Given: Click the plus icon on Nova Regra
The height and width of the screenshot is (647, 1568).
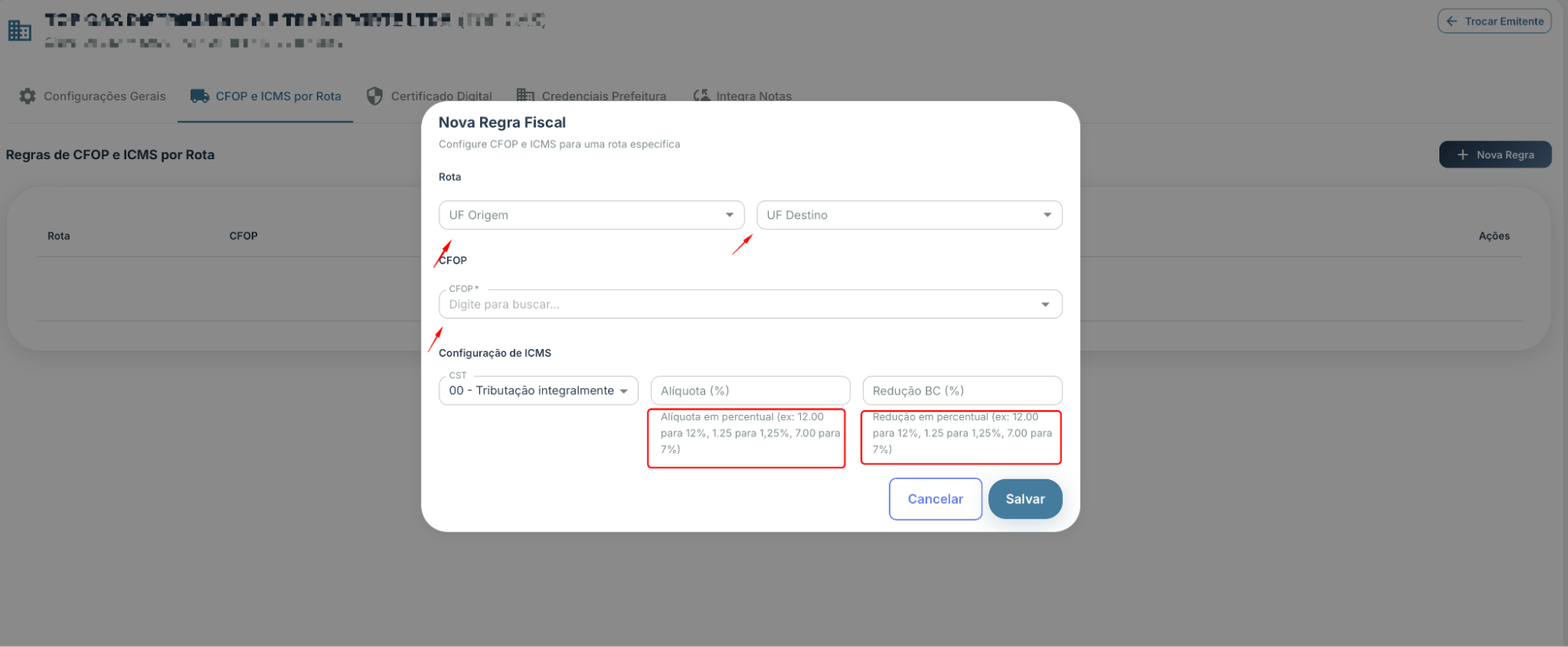Looking at the screenshot, I should [x=1462, y=154].
